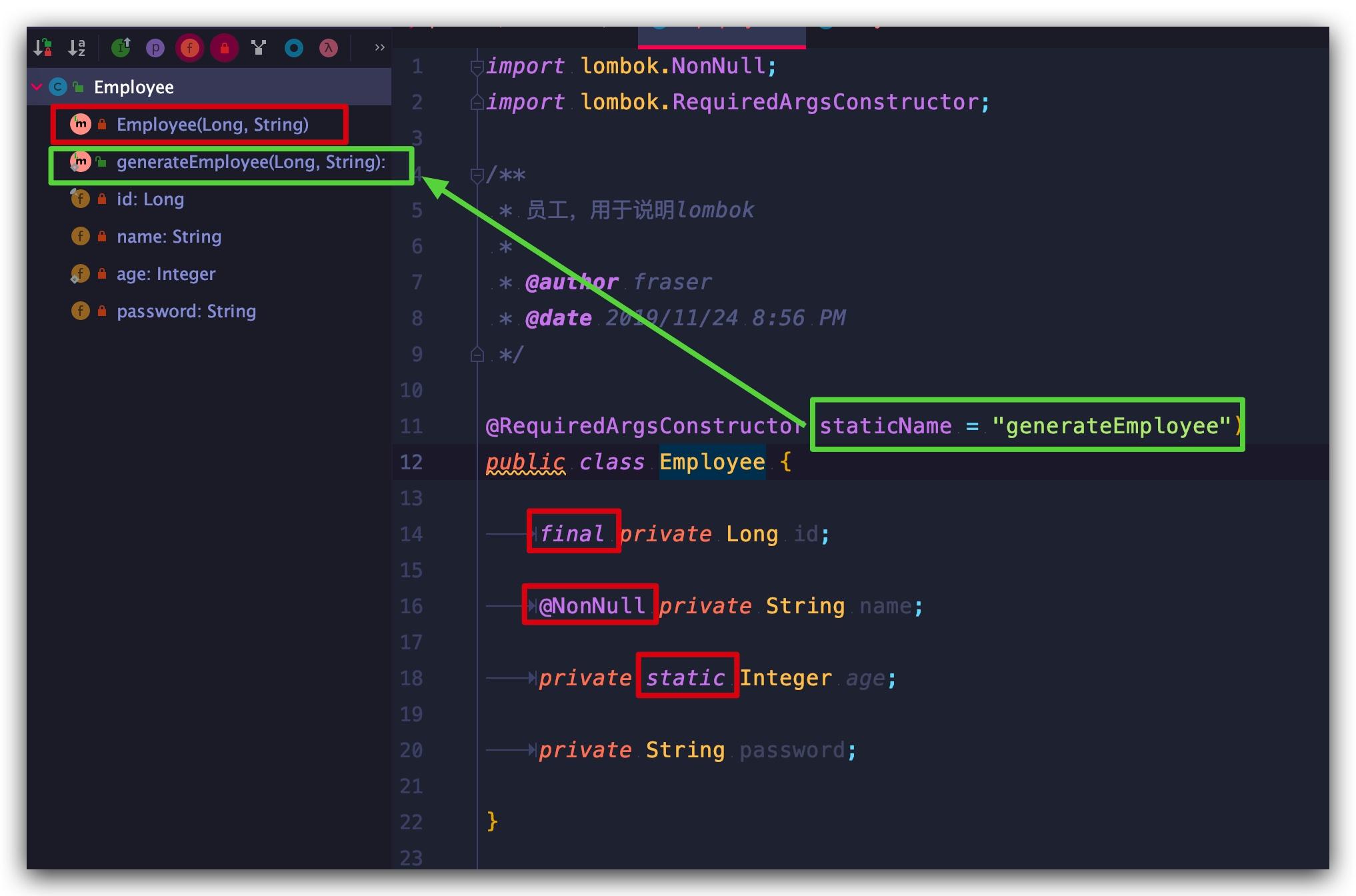Screen dimensions: 1356x896
Task: Toggle Show Properties purple p icon
Action: (155, 48)
